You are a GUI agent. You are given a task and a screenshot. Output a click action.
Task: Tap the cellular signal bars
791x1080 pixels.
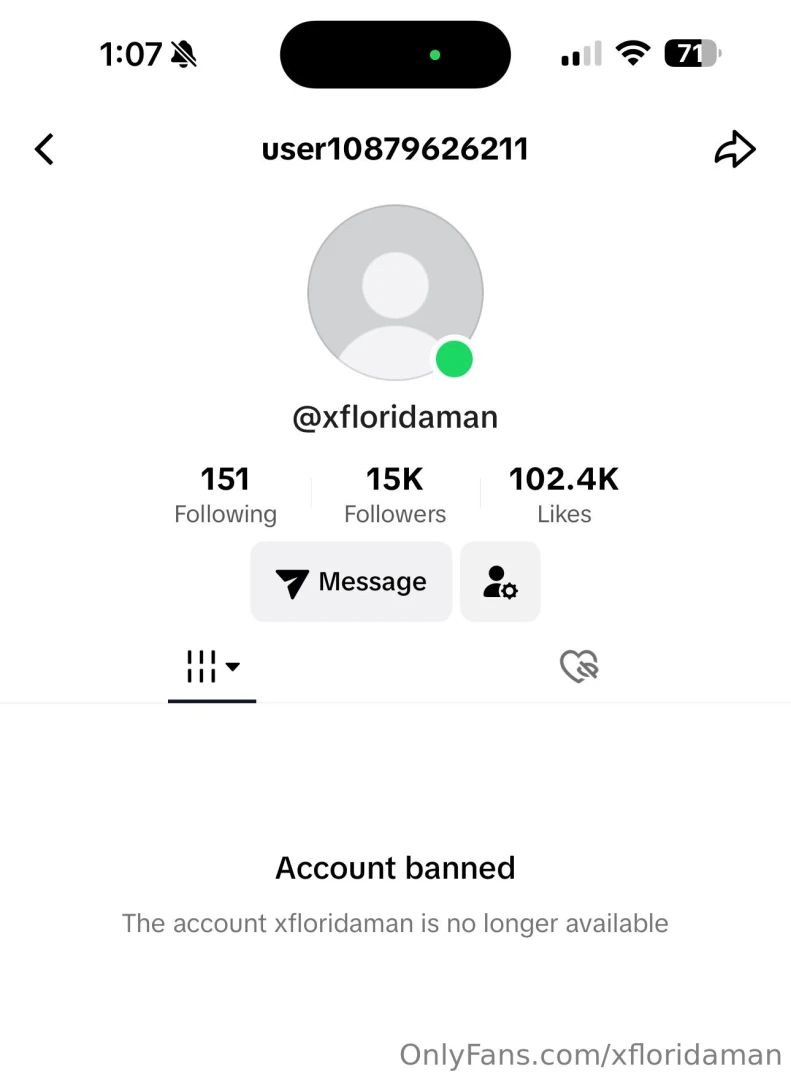point(580,54)
